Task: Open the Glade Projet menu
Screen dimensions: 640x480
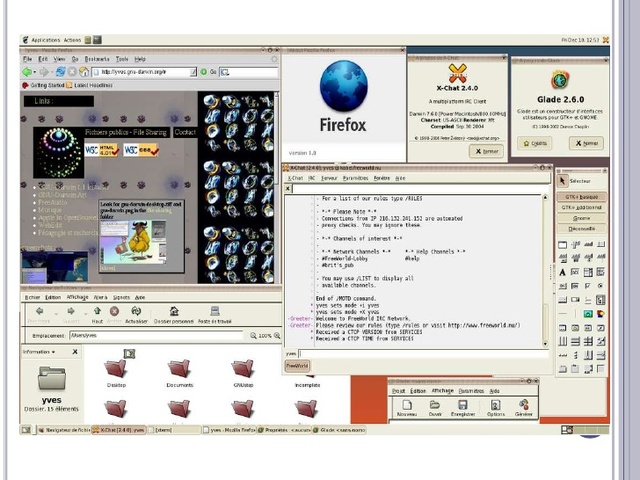Action: click(398, 391)
